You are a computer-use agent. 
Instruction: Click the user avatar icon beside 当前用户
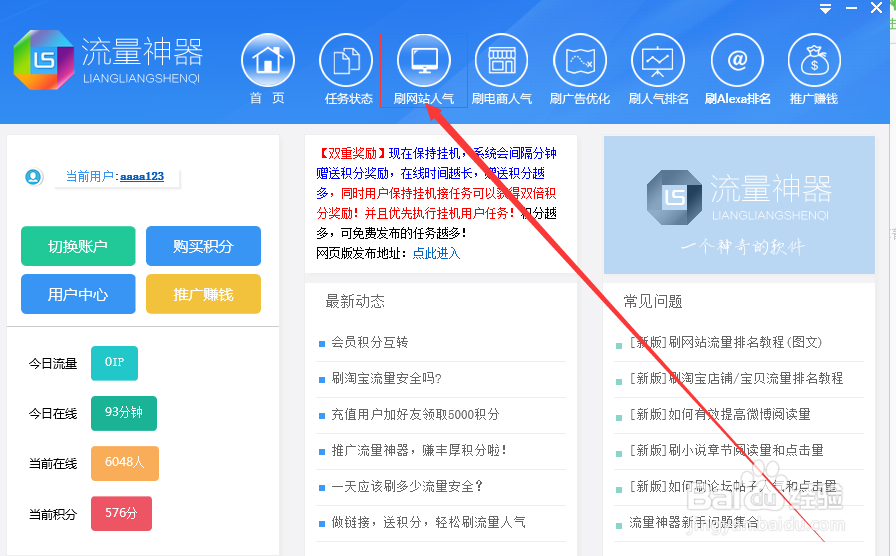click(34, 177)
